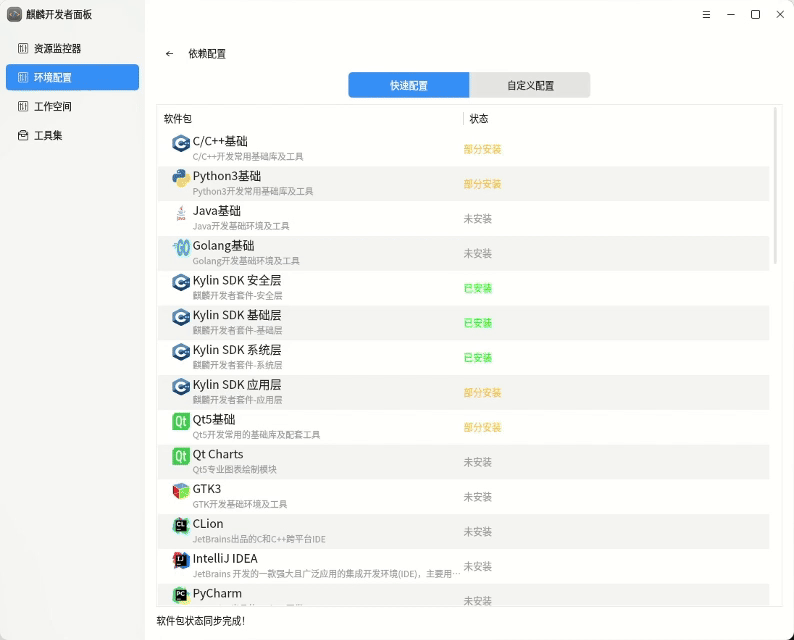Viewport: 794px width, 640px height.
Task: Click 部分安装 status for Kylin SDK 应用层
Action: coord(482,393)
